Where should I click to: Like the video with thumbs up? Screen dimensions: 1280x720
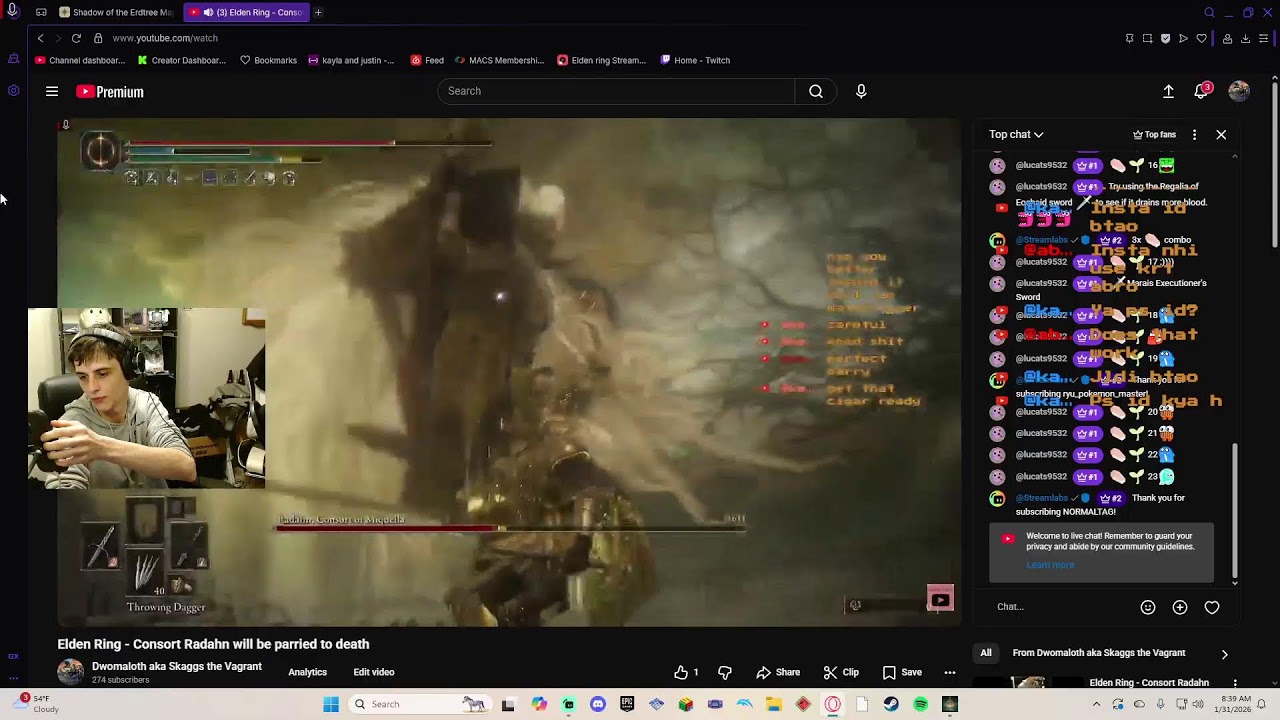click(686, 672)
